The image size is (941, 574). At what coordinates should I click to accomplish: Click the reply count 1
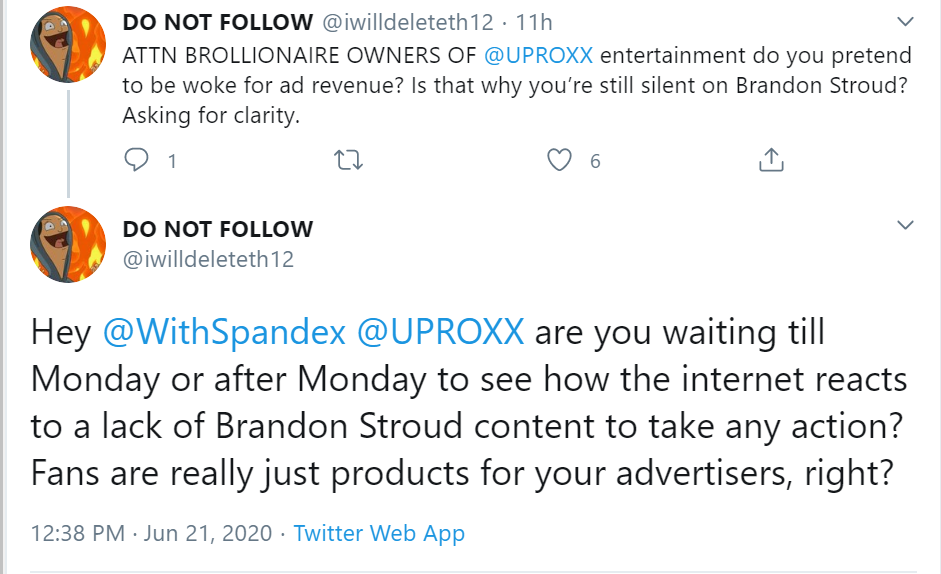click(172, 161)
